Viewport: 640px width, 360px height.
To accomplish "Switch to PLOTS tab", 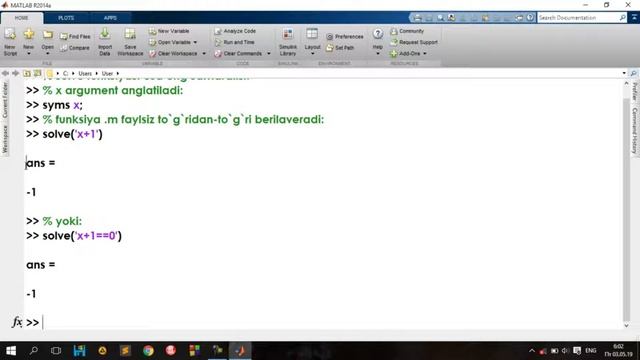I will coord(66,18).
